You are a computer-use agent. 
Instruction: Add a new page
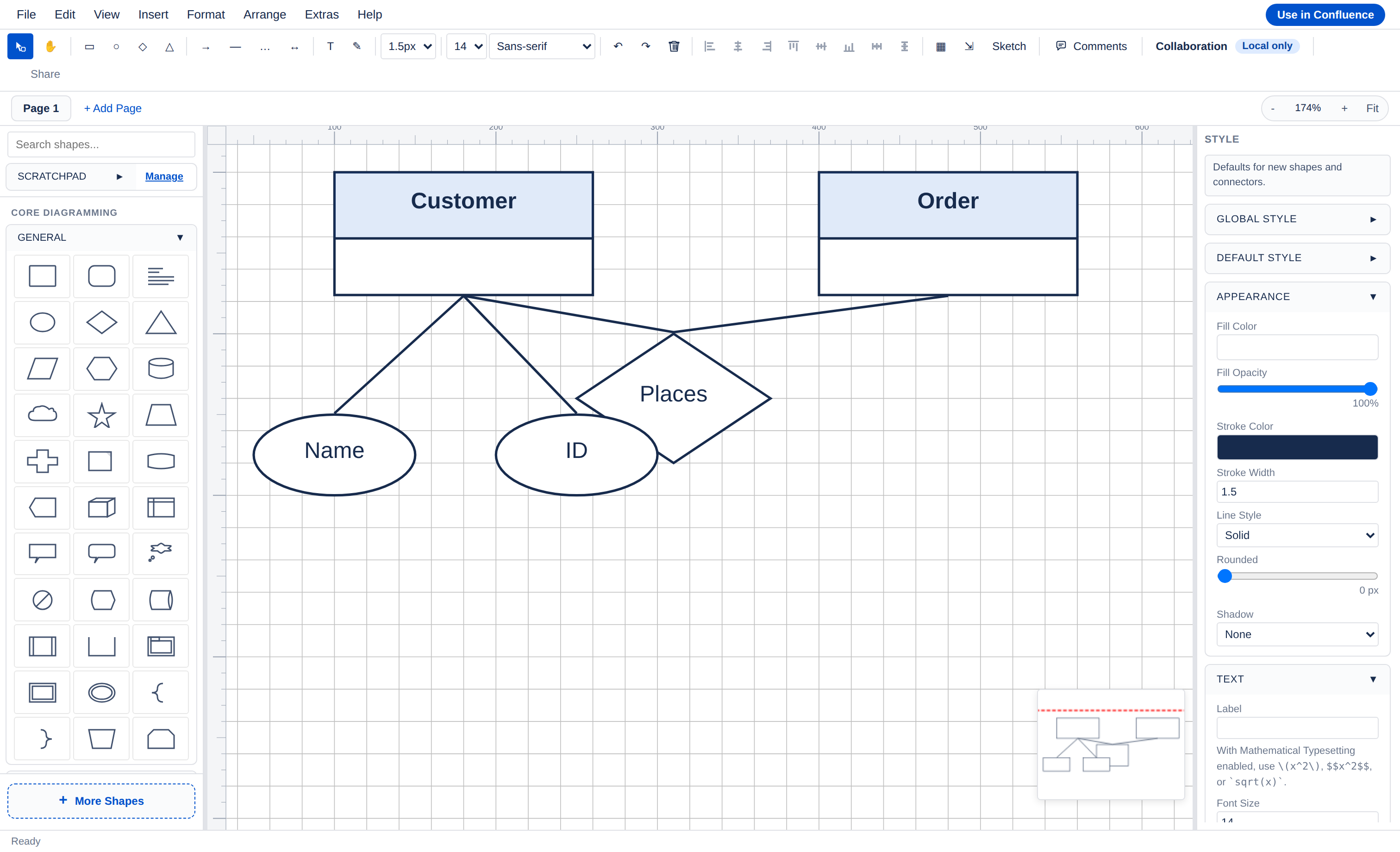112,108
